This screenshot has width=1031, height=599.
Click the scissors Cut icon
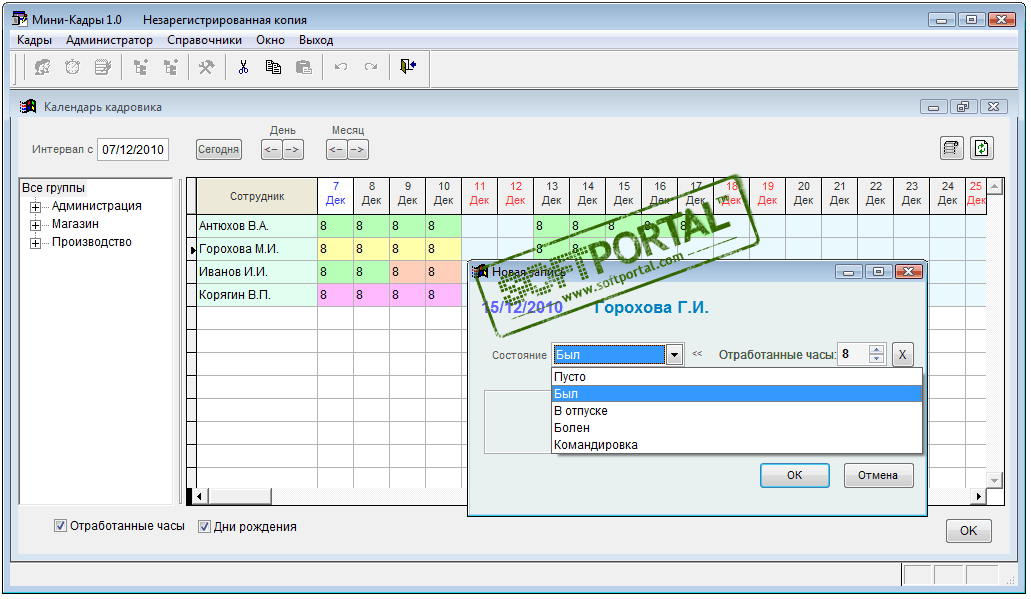click(243, 67)
